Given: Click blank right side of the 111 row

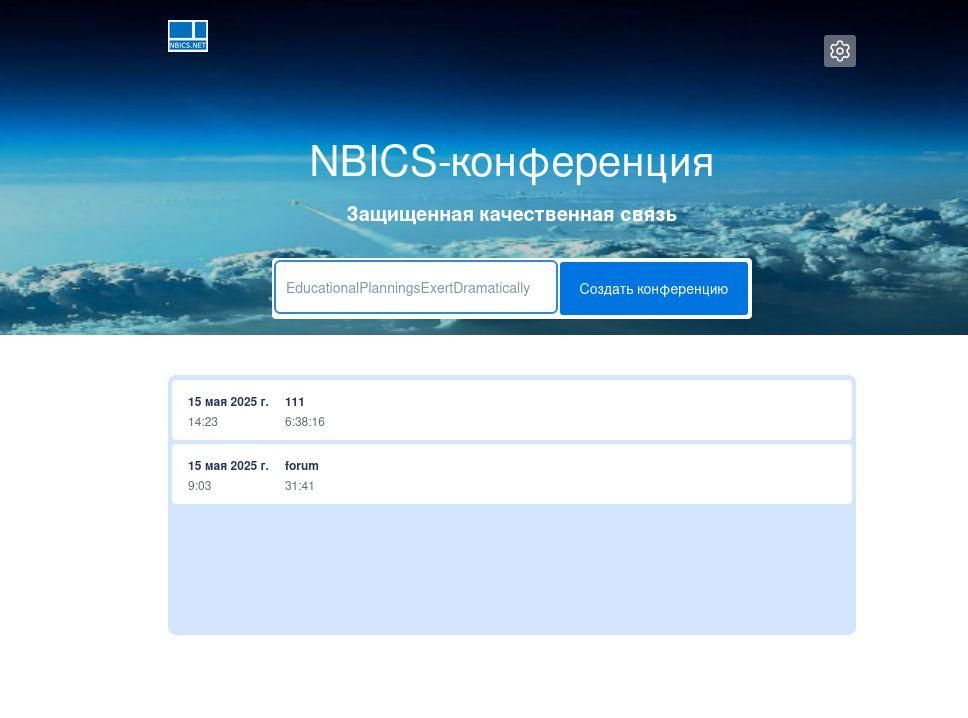Looking at the screenshot, I should point(650,411).
